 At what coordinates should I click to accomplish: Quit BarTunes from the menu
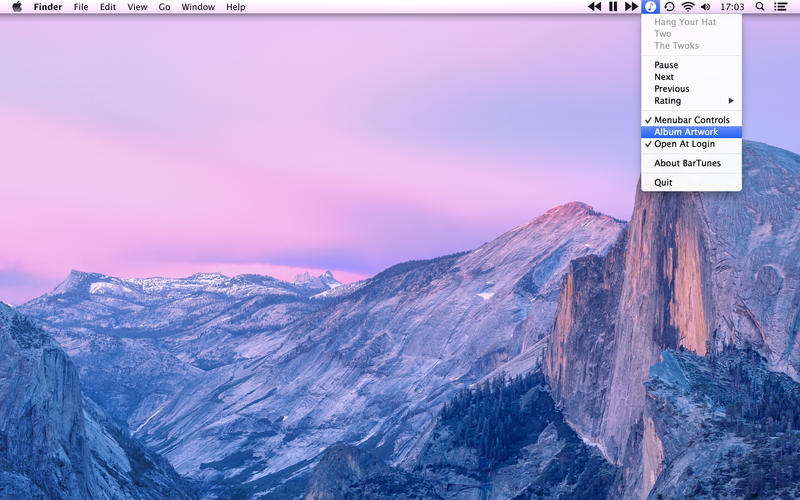(x=663, y=183)
